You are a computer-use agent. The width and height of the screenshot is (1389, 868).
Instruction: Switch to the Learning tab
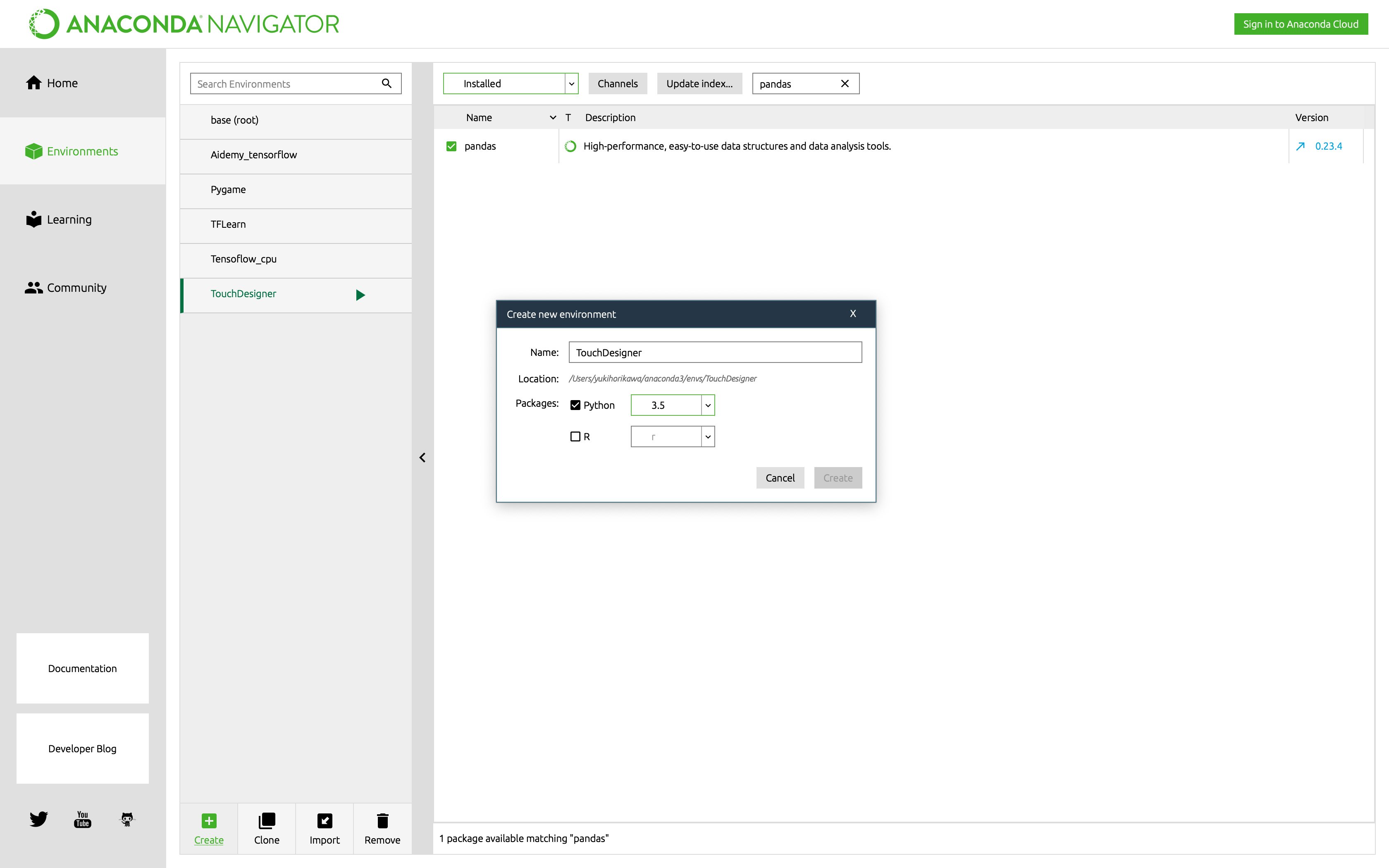pyautogui.click(x=69, y=219)
